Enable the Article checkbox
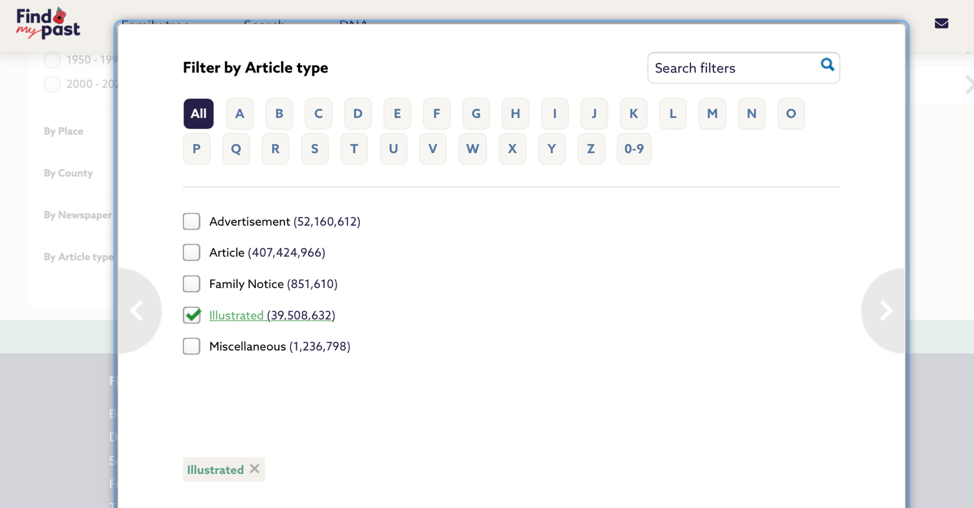This screenshot has width=974, height=508. [x=192, y=253]
